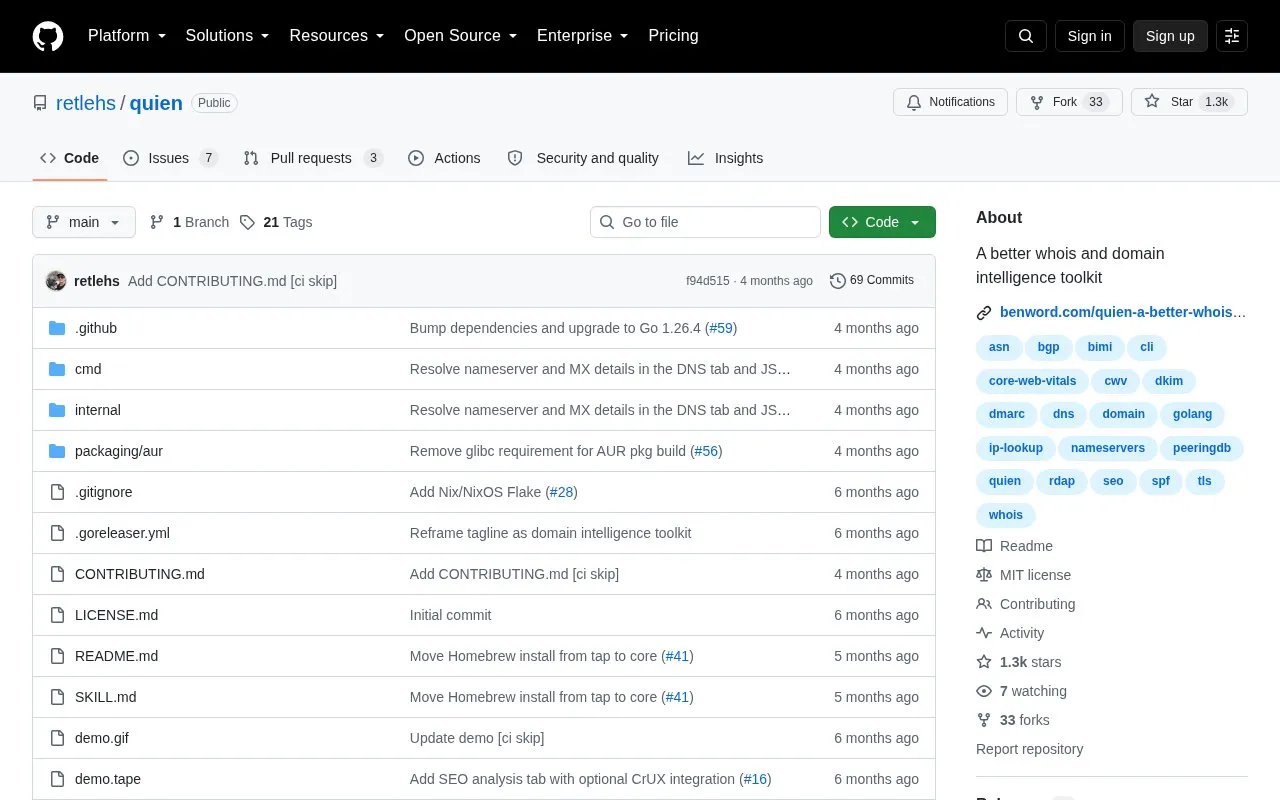Click the scale icon beside MIT license

pos(984,575)
